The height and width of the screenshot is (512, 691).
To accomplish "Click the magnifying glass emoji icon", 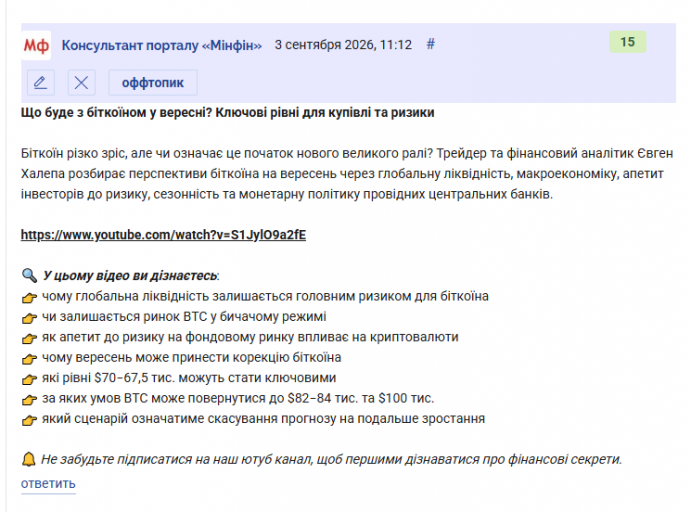I will (30, 276).
